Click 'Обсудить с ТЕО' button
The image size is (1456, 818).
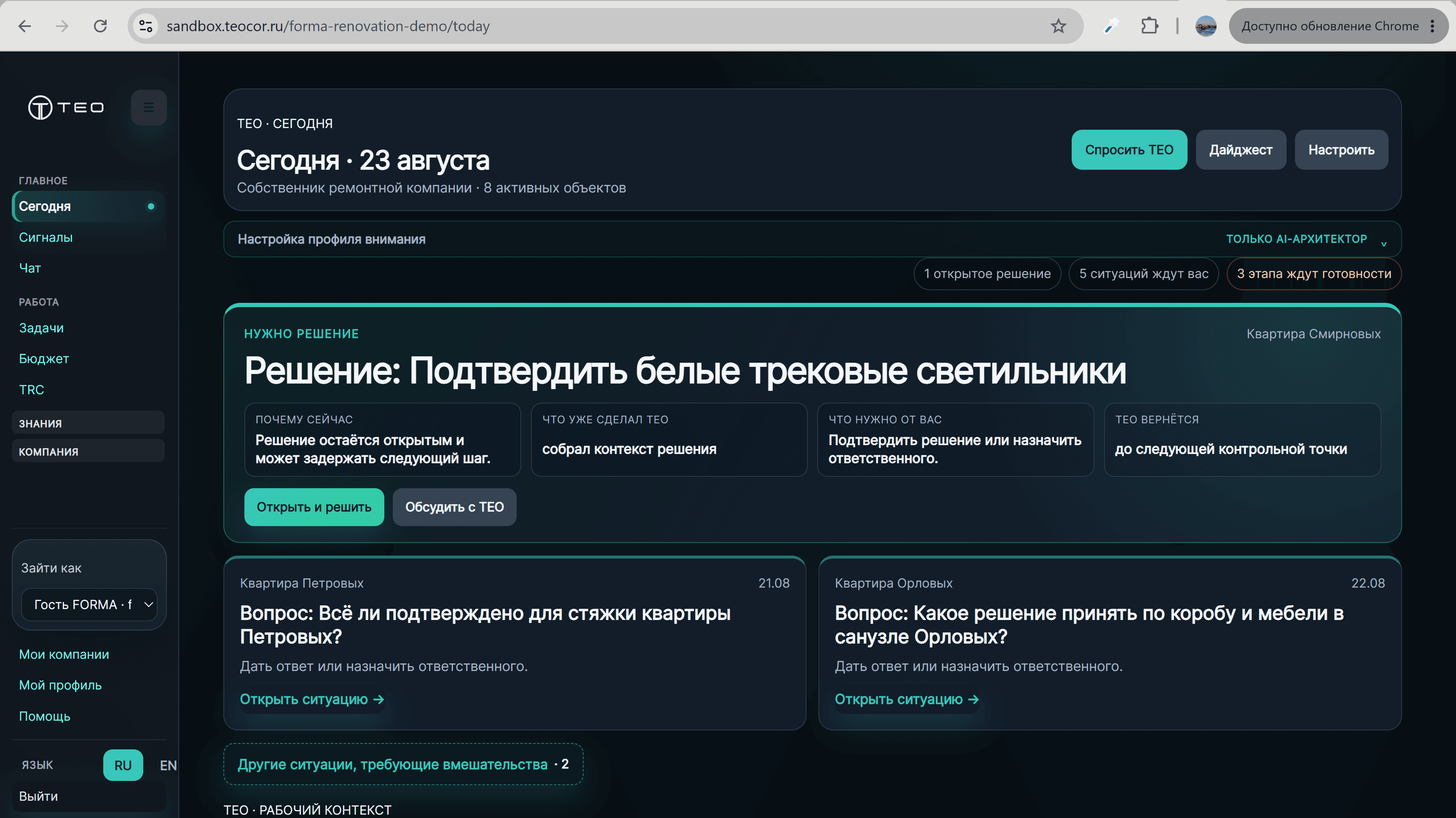(454, 507)
